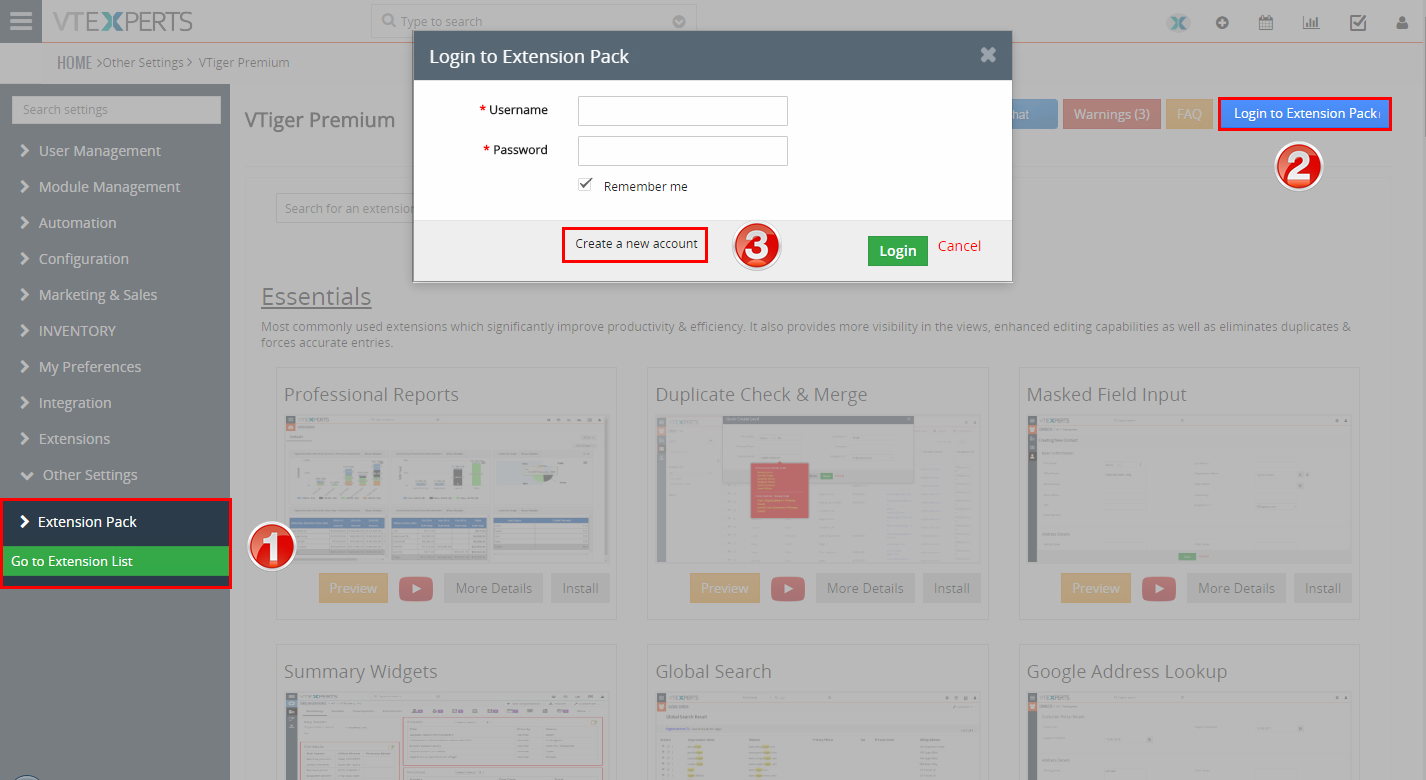Cancel the login dialog

coord(959,246)
